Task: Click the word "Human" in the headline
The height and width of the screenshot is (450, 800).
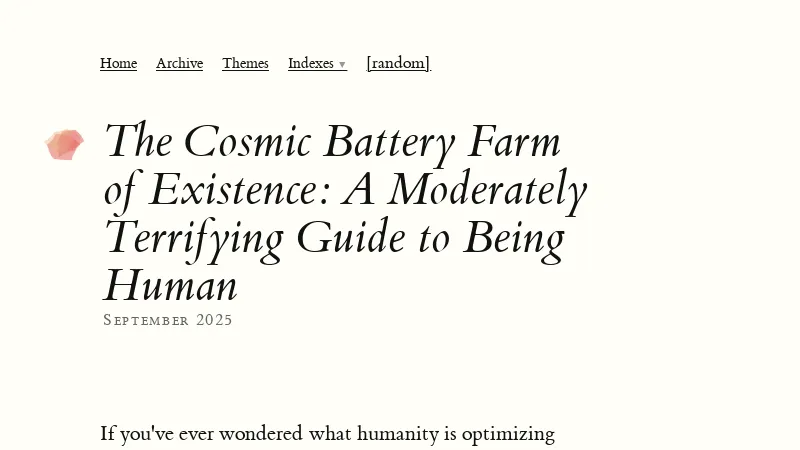Action: [170, 286]
